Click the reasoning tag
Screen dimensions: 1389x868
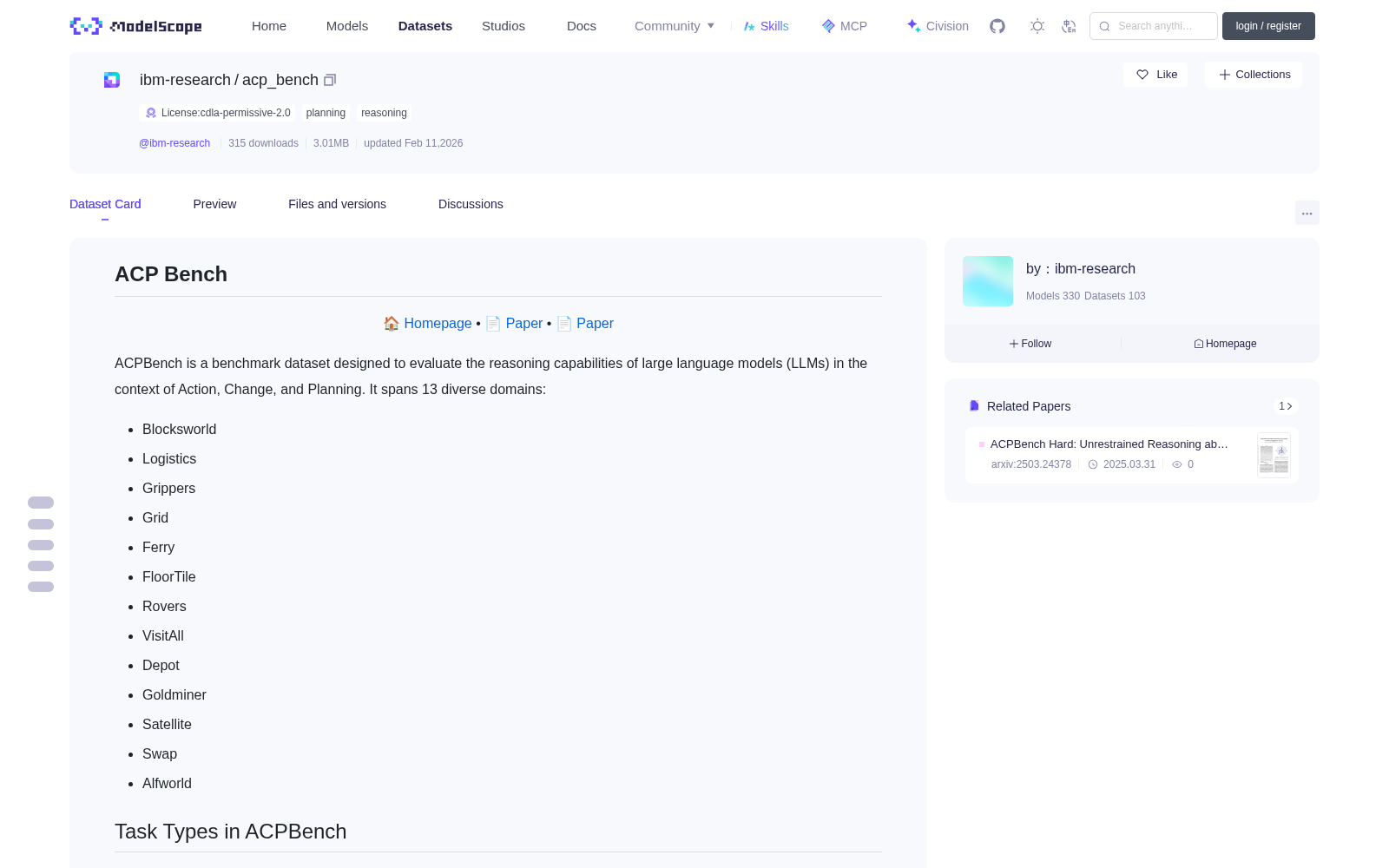coord(384,113)
